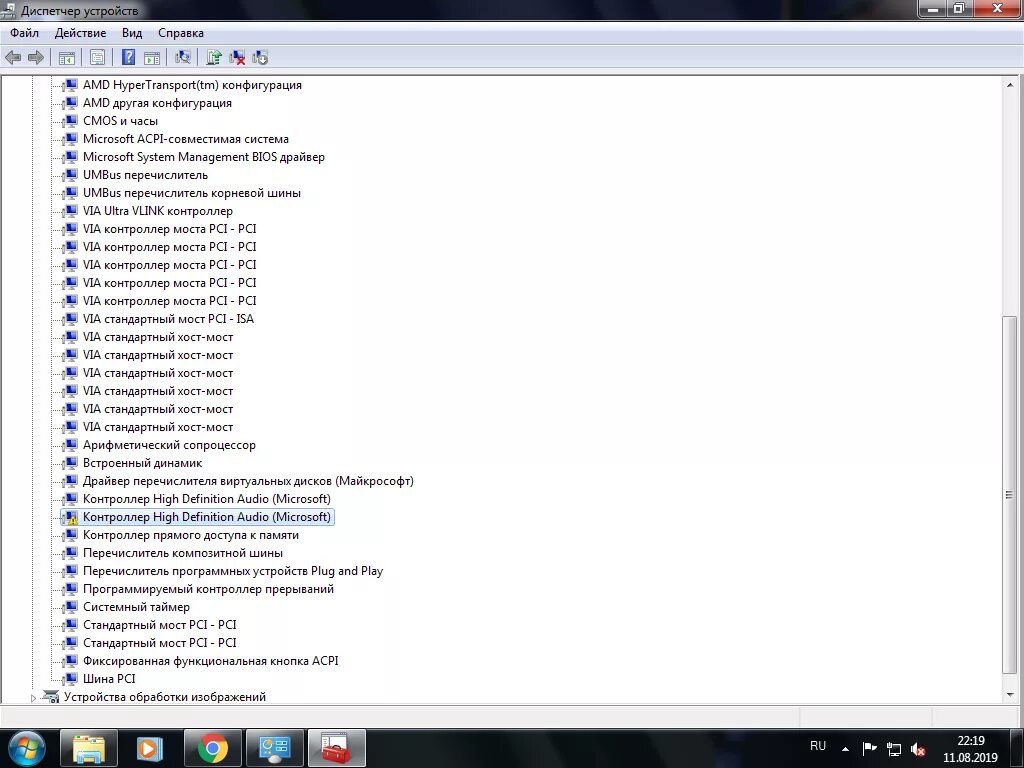Select first Контроллер High Definition Audio entry
This screenshot has height=768, width=1024.
click(x=206, y=499)
